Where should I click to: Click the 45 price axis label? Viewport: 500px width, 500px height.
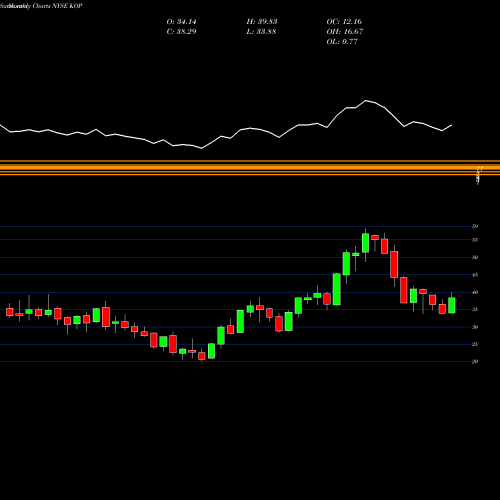click(x=475, y=275)
